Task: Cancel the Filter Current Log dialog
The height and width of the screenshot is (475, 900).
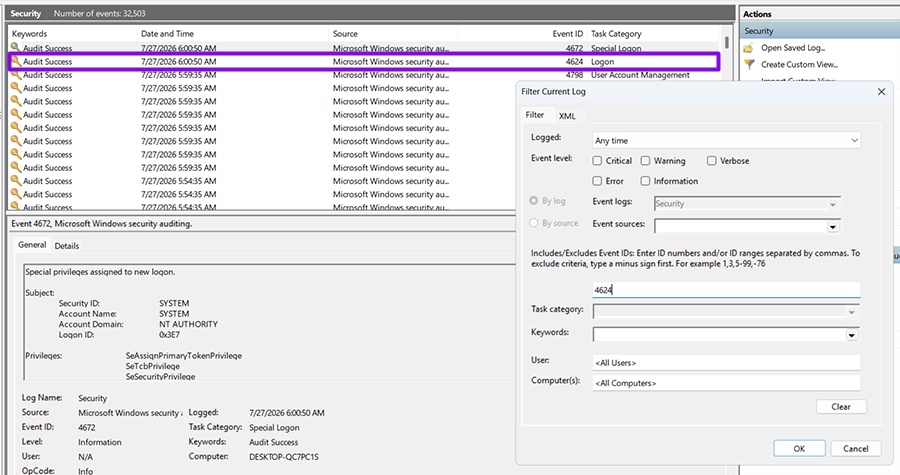Action: tap(855, 449)
